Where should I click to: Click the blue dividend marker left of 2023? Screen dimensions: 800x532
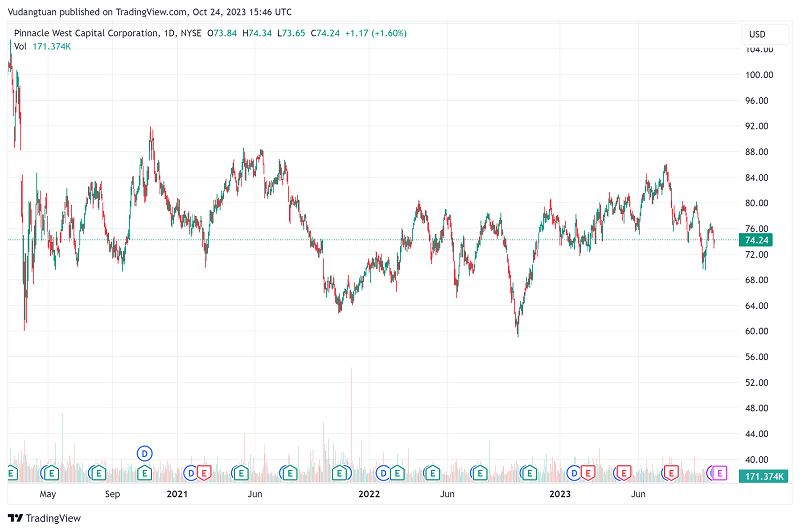[x=574, y=472]
